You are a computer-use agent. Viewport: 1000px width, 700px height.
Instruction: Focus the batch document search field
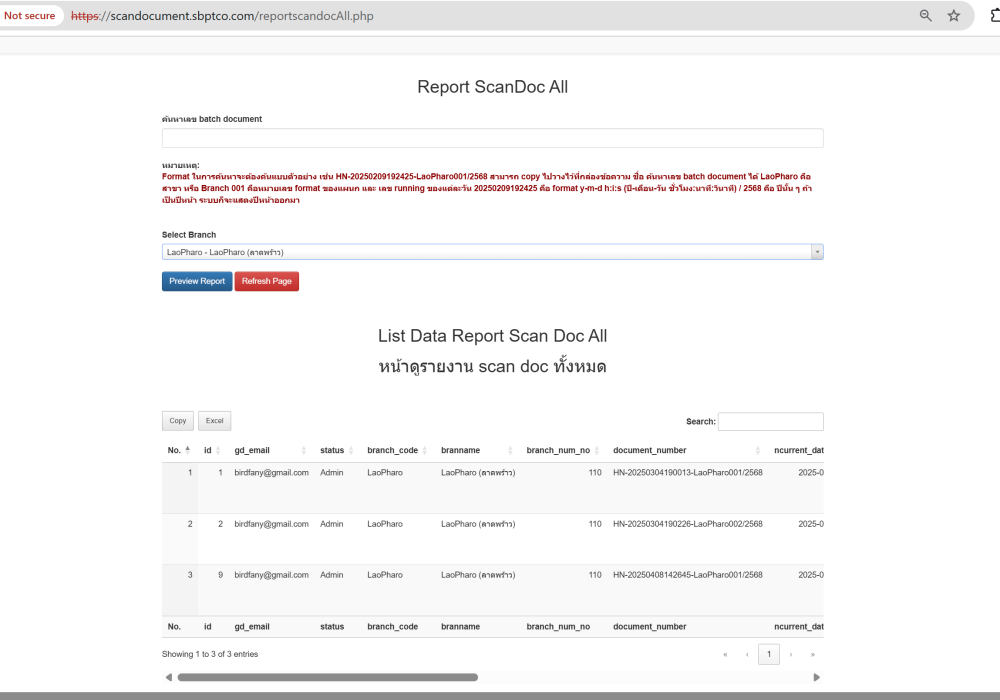pyautogui.click(x=492, y=138)
